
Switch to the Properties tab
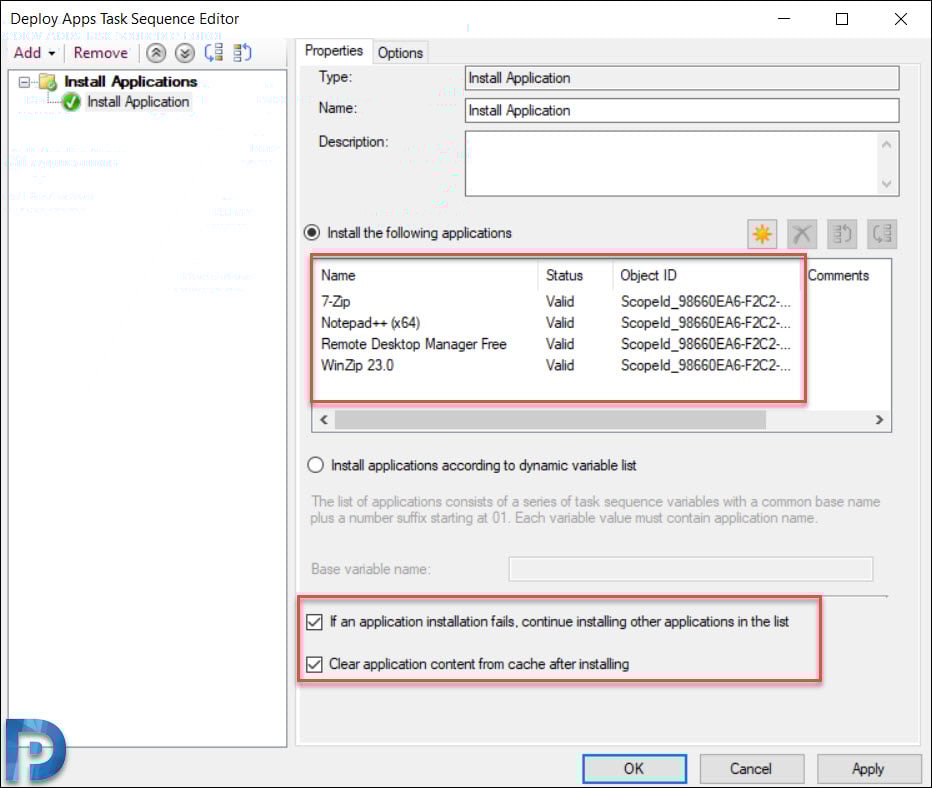click(333, 51)
